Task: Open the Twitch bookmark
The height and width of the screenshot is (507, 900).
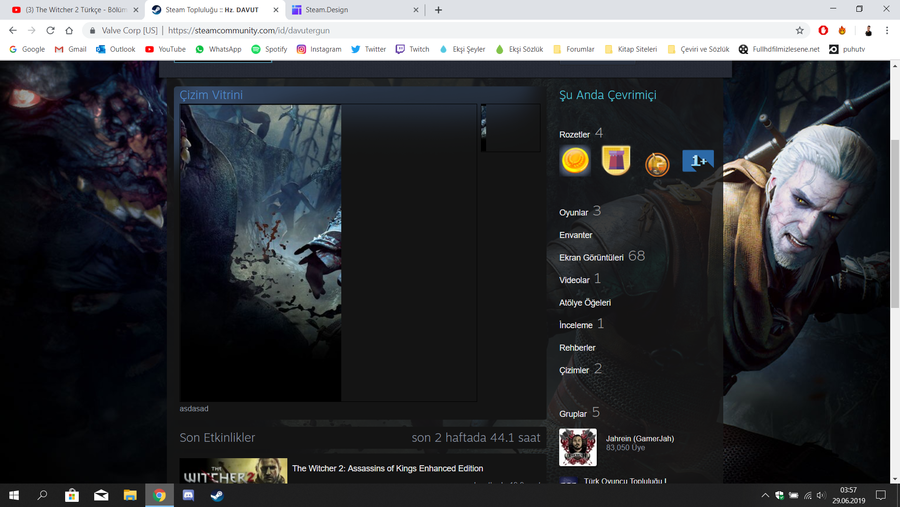Action: 413,49
